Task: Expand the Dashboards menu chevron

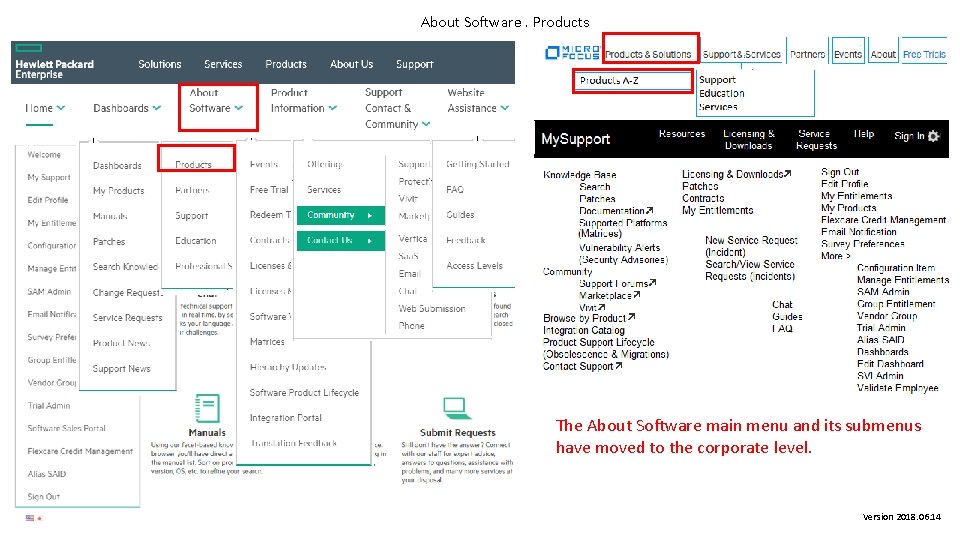Action: point(157,108)
